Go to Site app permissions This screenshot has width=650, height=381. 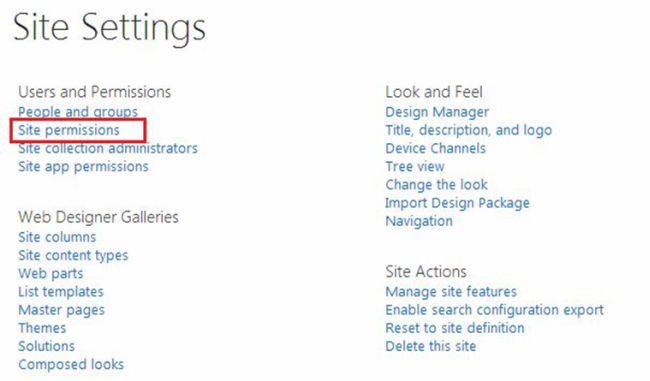click(83, 167)
